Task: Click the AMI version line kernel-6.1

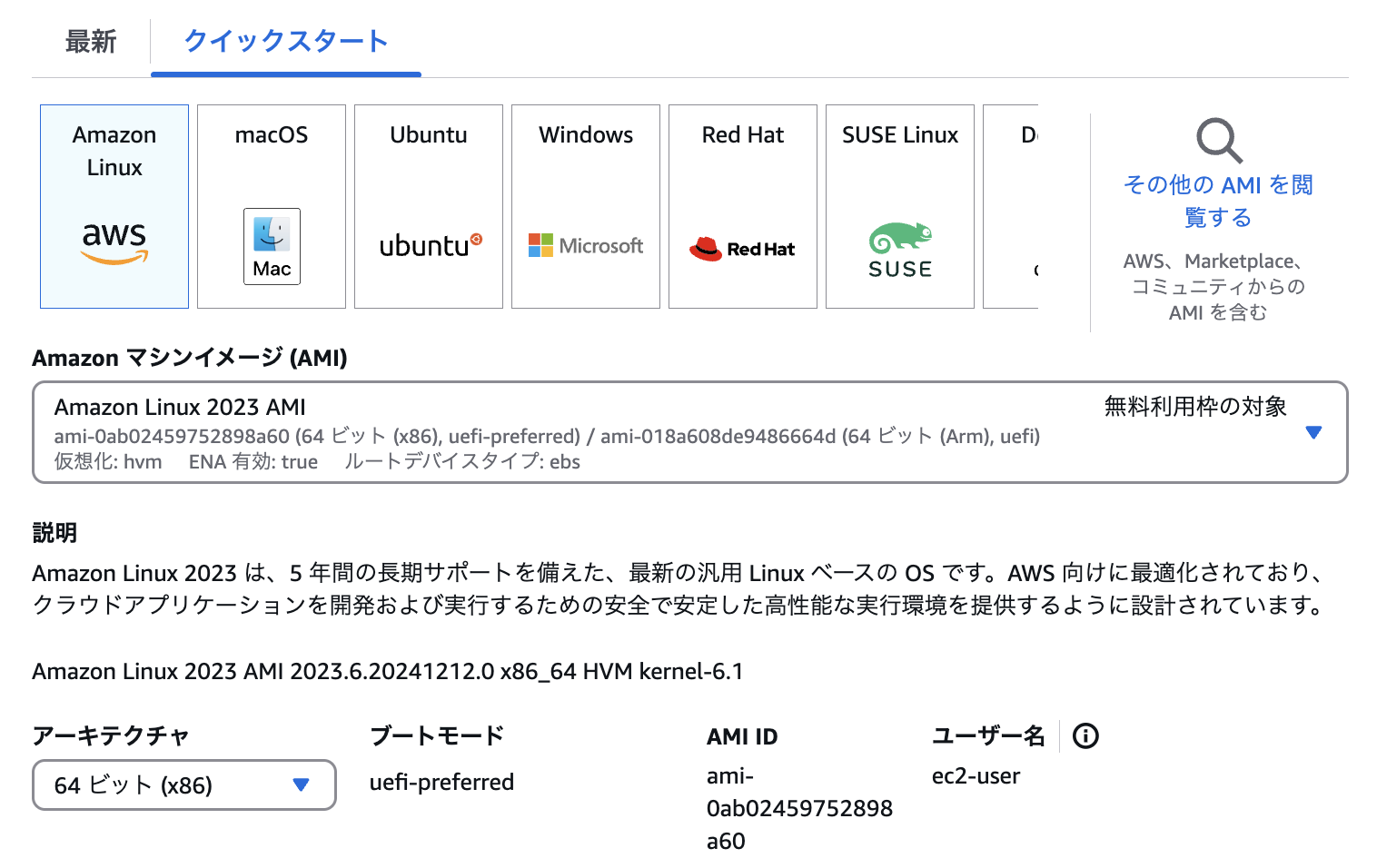Action: pyautogui.click(x=388, y=671)
